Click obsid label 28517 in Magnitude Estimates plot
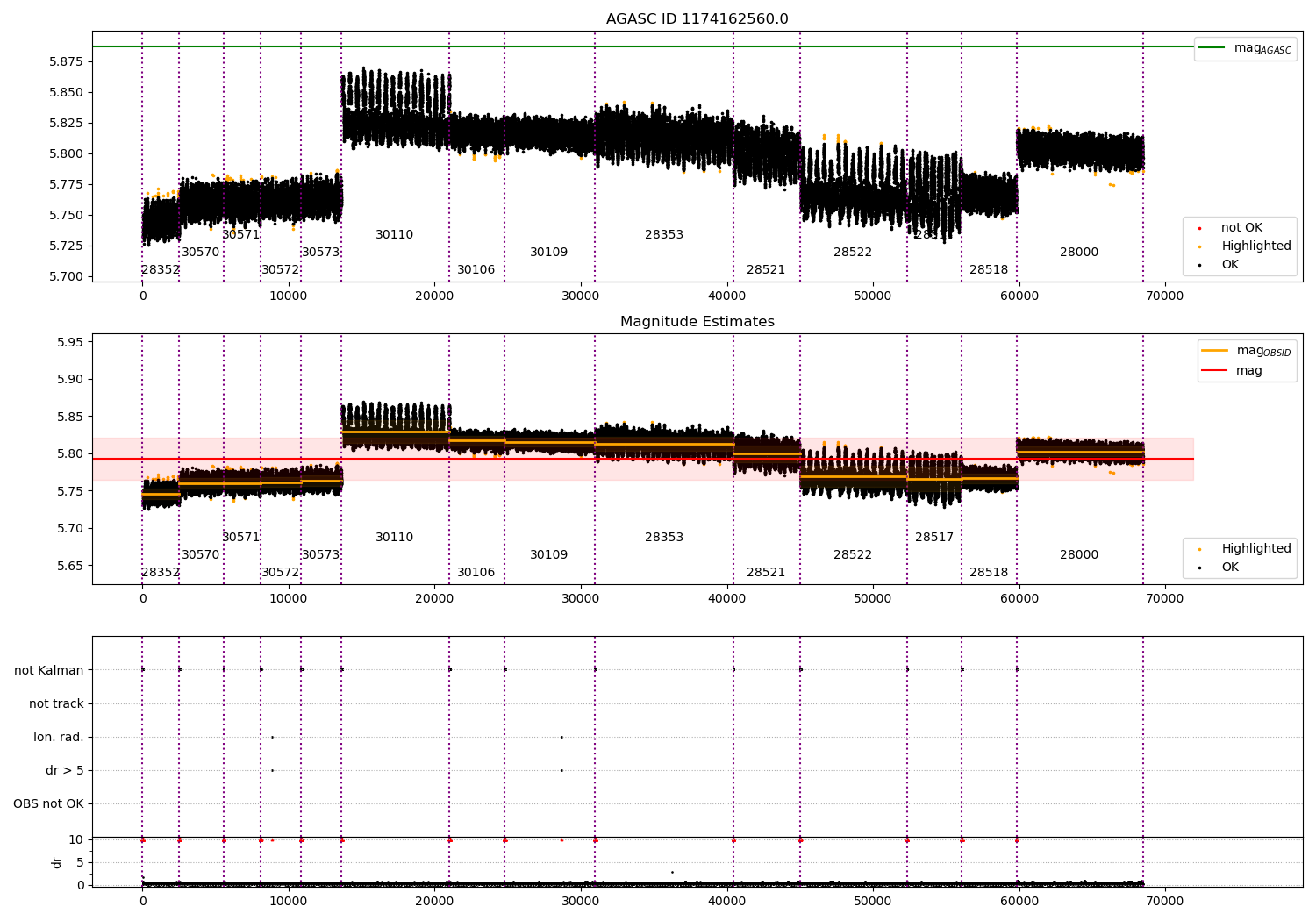The image size is (1316, 921). pos(934,538)
